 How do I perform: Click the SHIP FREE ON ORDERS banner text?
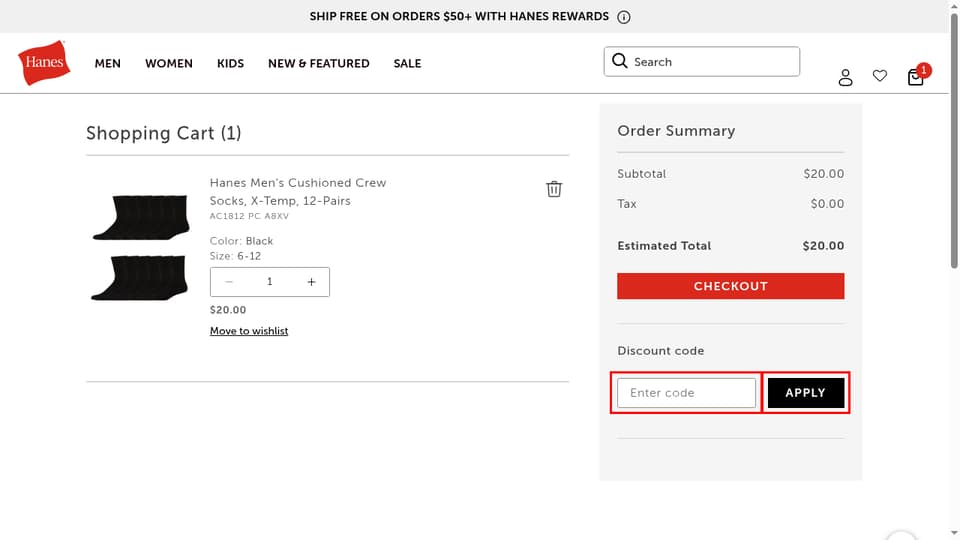click(459, 17)
